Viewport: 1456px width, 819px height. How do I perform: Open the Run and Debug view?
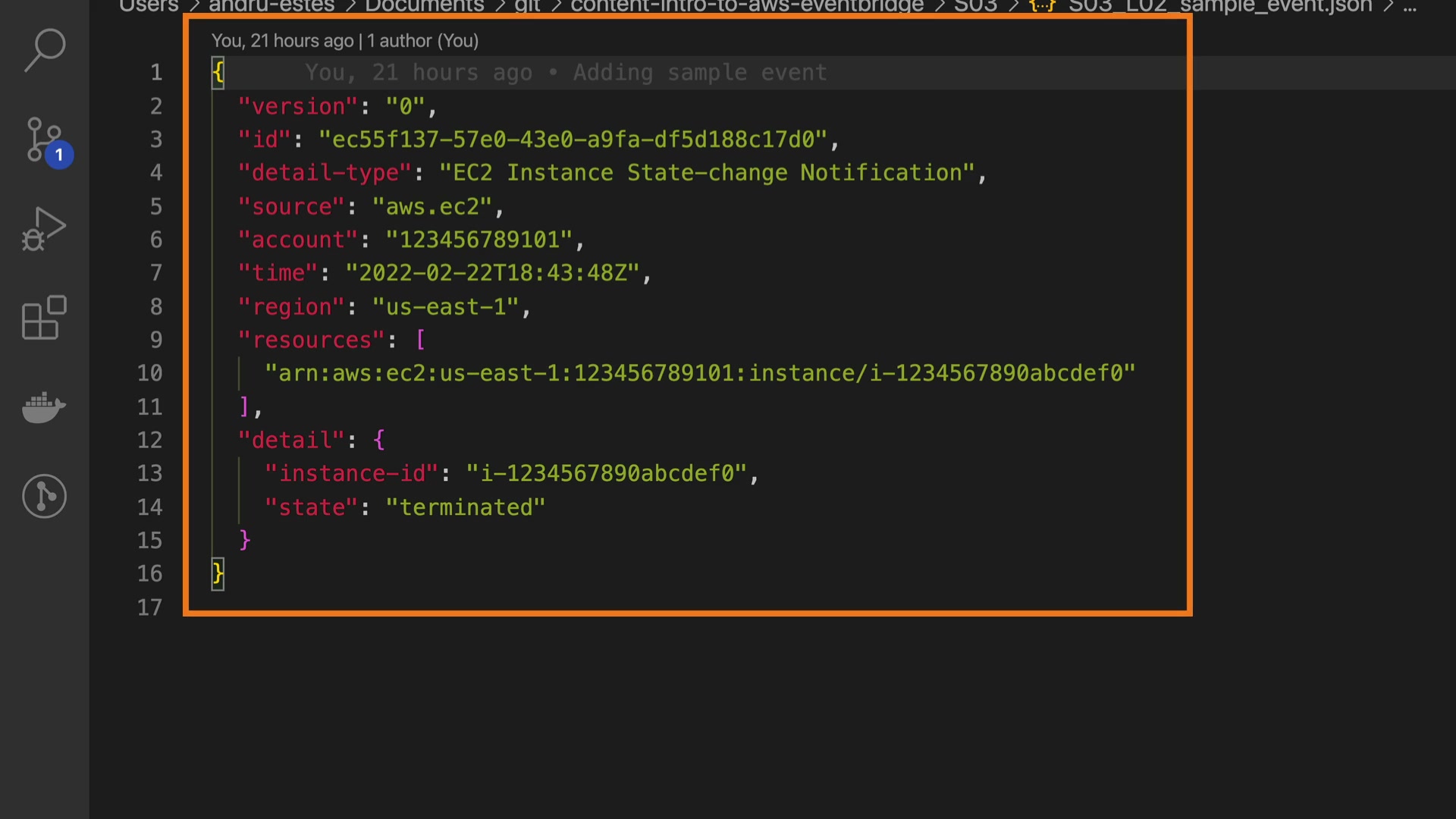(x=44, y=229)
